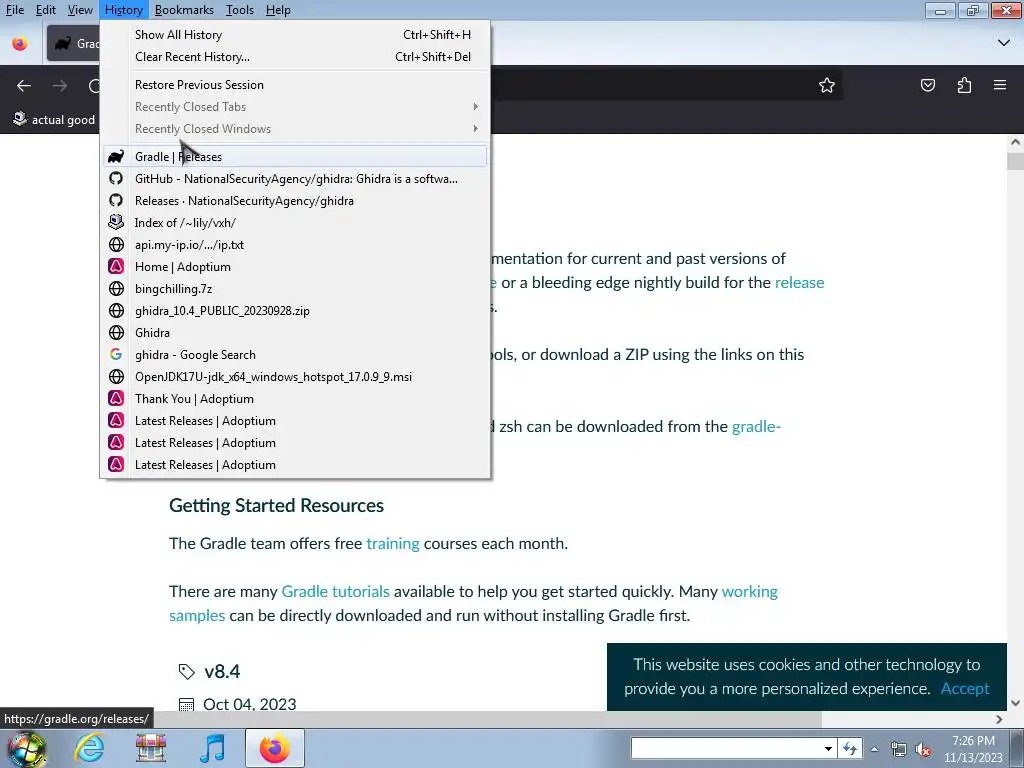Expand Recently Closed Windows submenu
The image size is (1024, 768).
[x=295, y=129]
